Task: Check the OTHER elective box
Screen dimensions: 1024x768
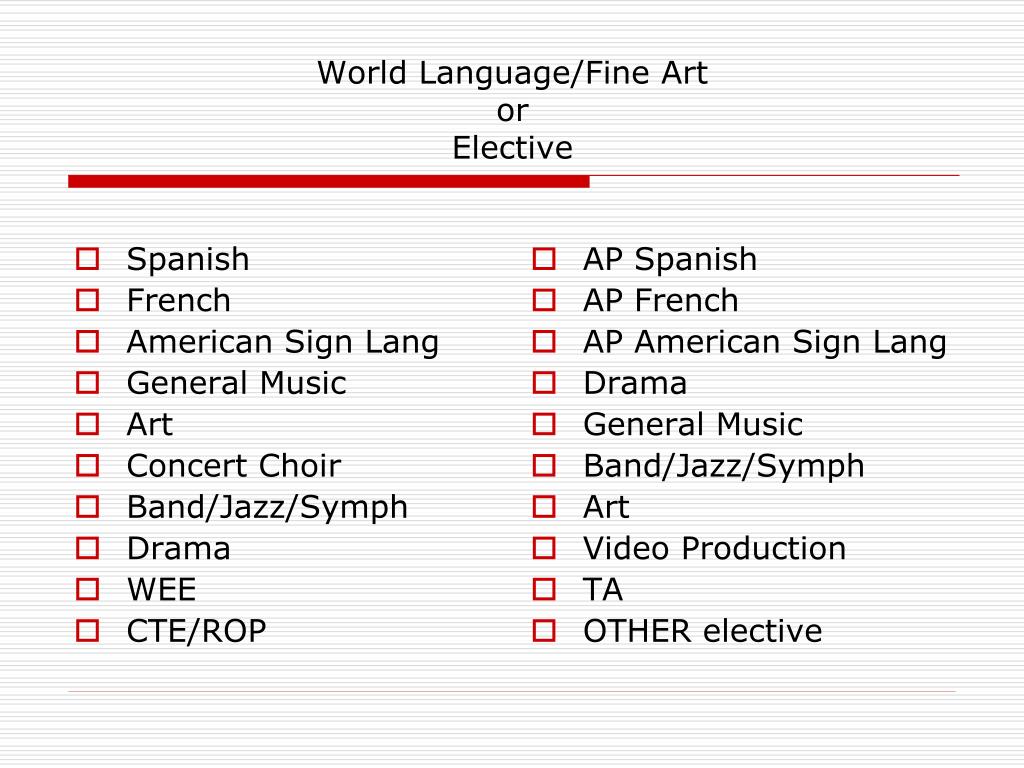Action: coord(544,631)
